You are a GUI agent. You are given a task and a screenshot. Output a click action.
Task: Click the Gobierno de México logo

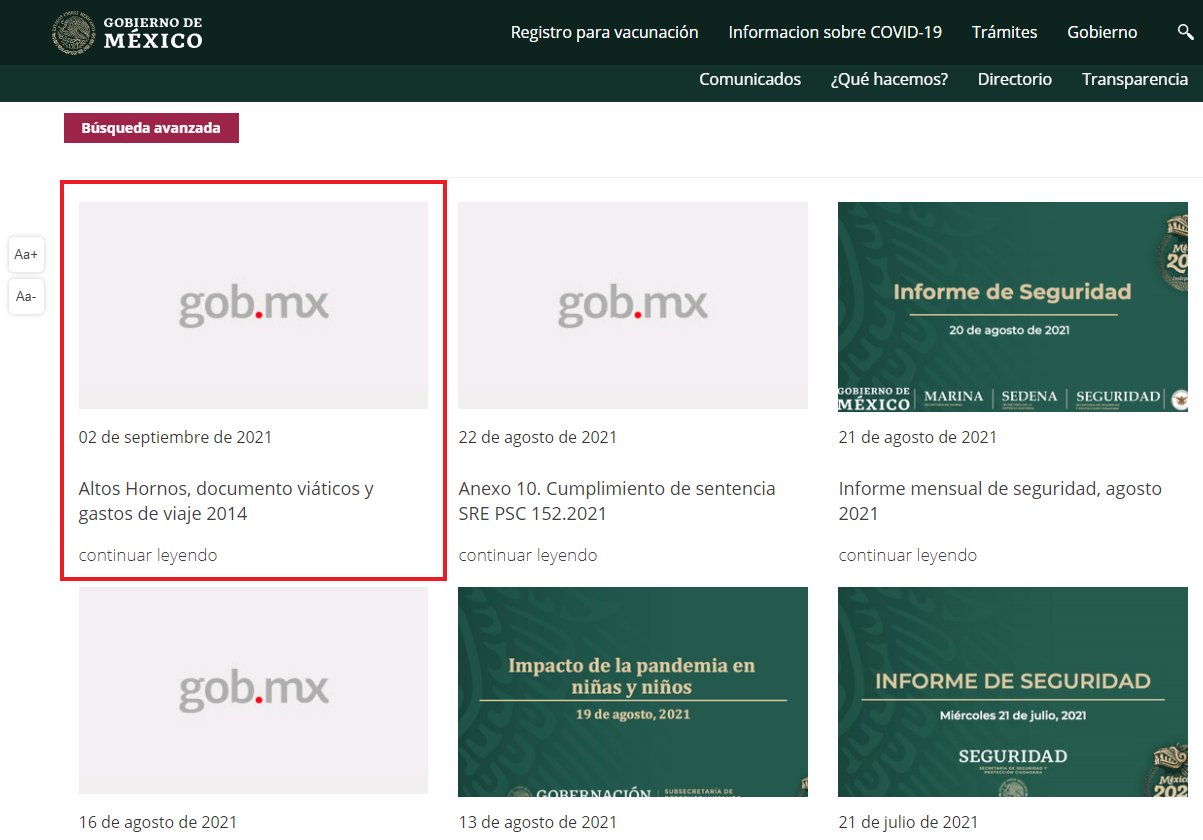tap(128, 33)
